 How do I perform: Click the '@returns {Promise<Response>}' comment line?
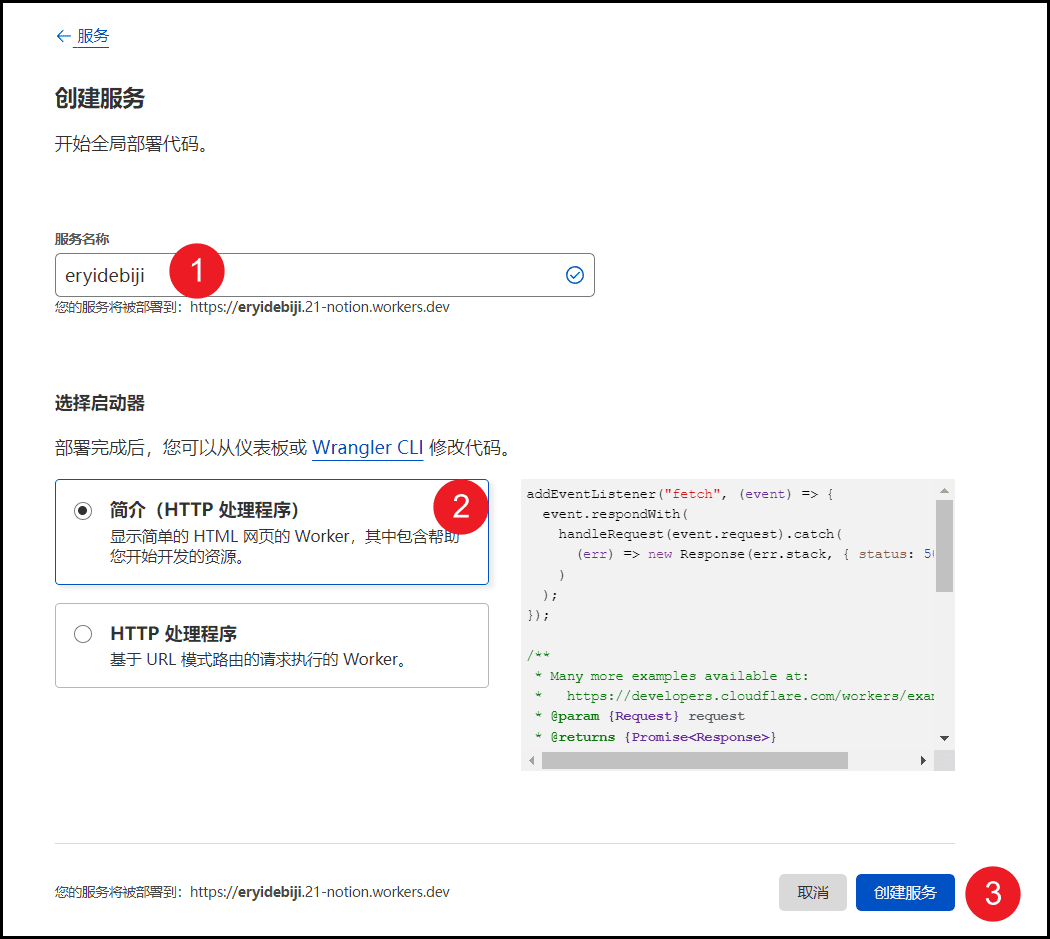coord(656,737)
